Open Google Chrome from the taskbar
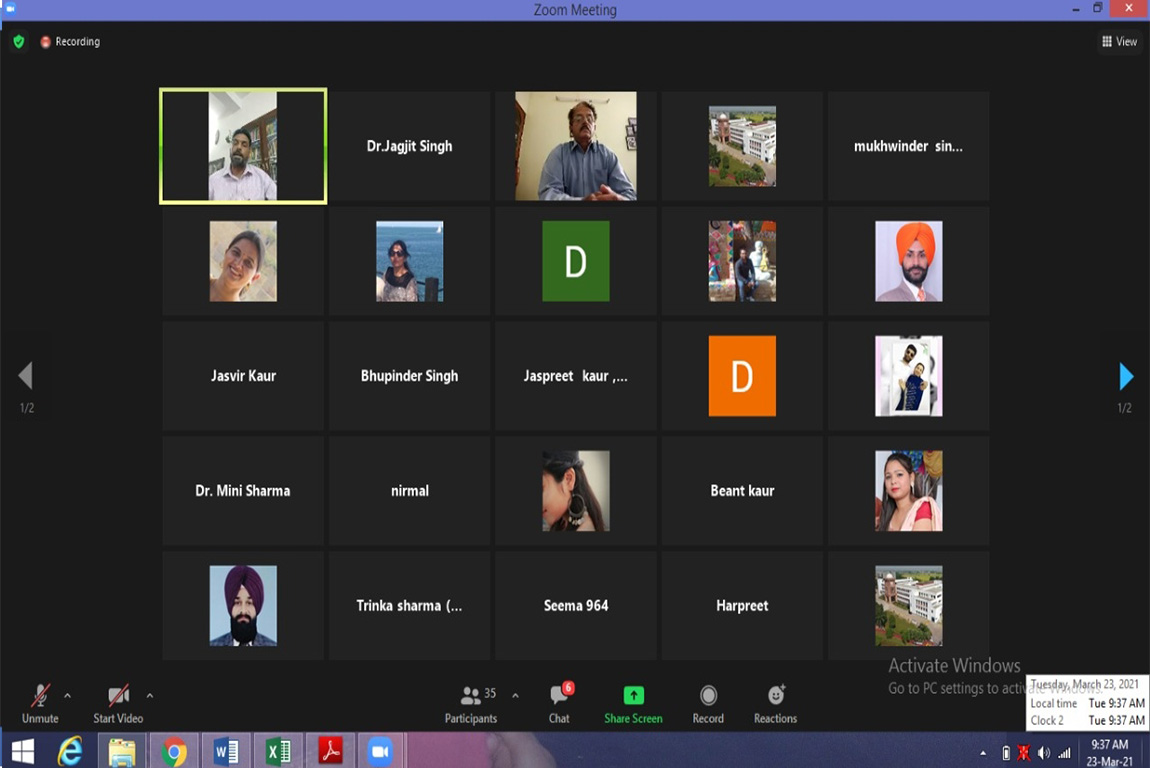The height and width of the screenshot is (768, 1150). pyautogui.click(x=174, y=750)
